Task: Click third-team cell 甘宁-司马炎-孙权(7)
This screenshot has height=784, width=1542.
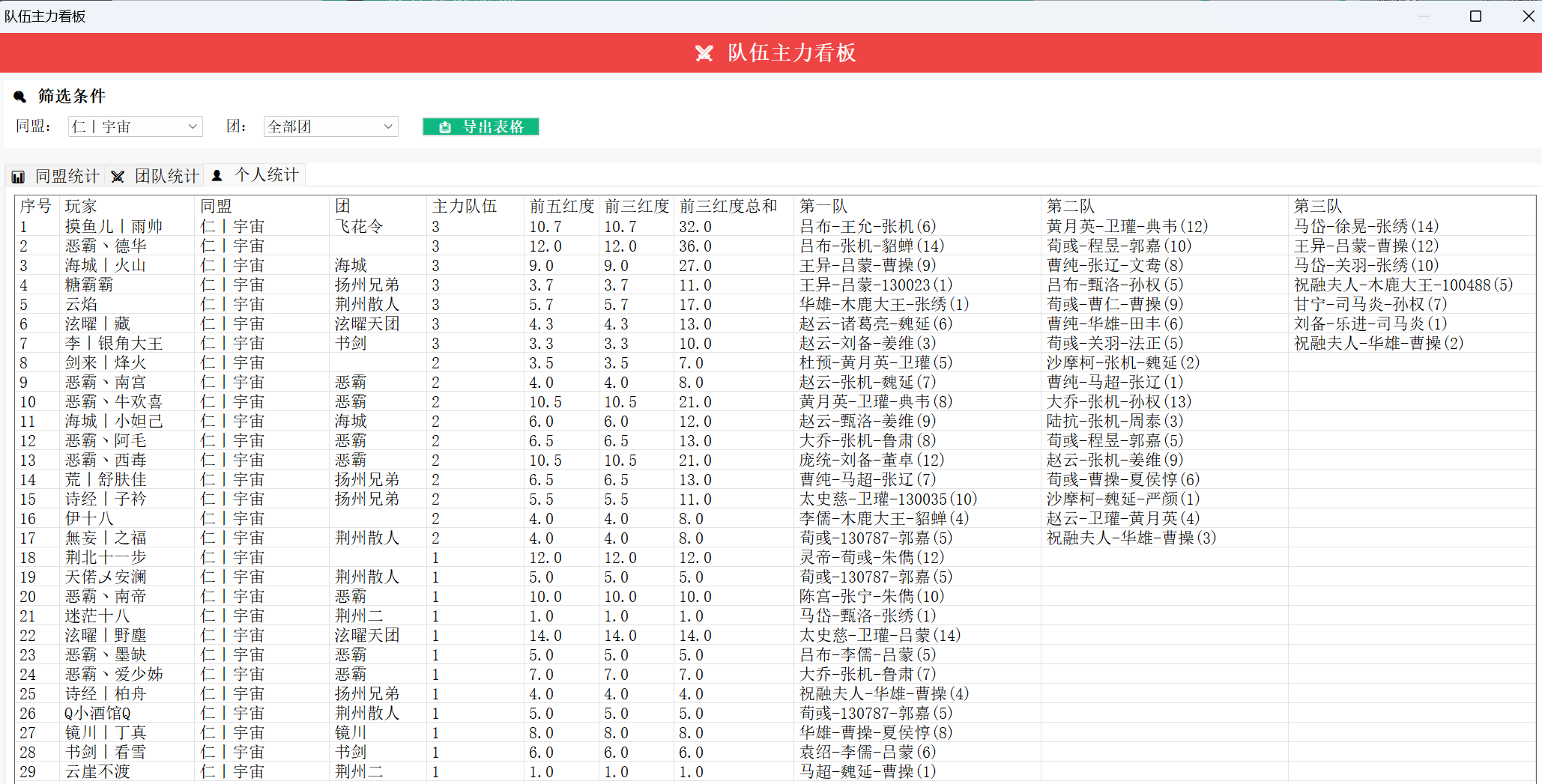Action: pyautogui.click(x=1370, y=304)
